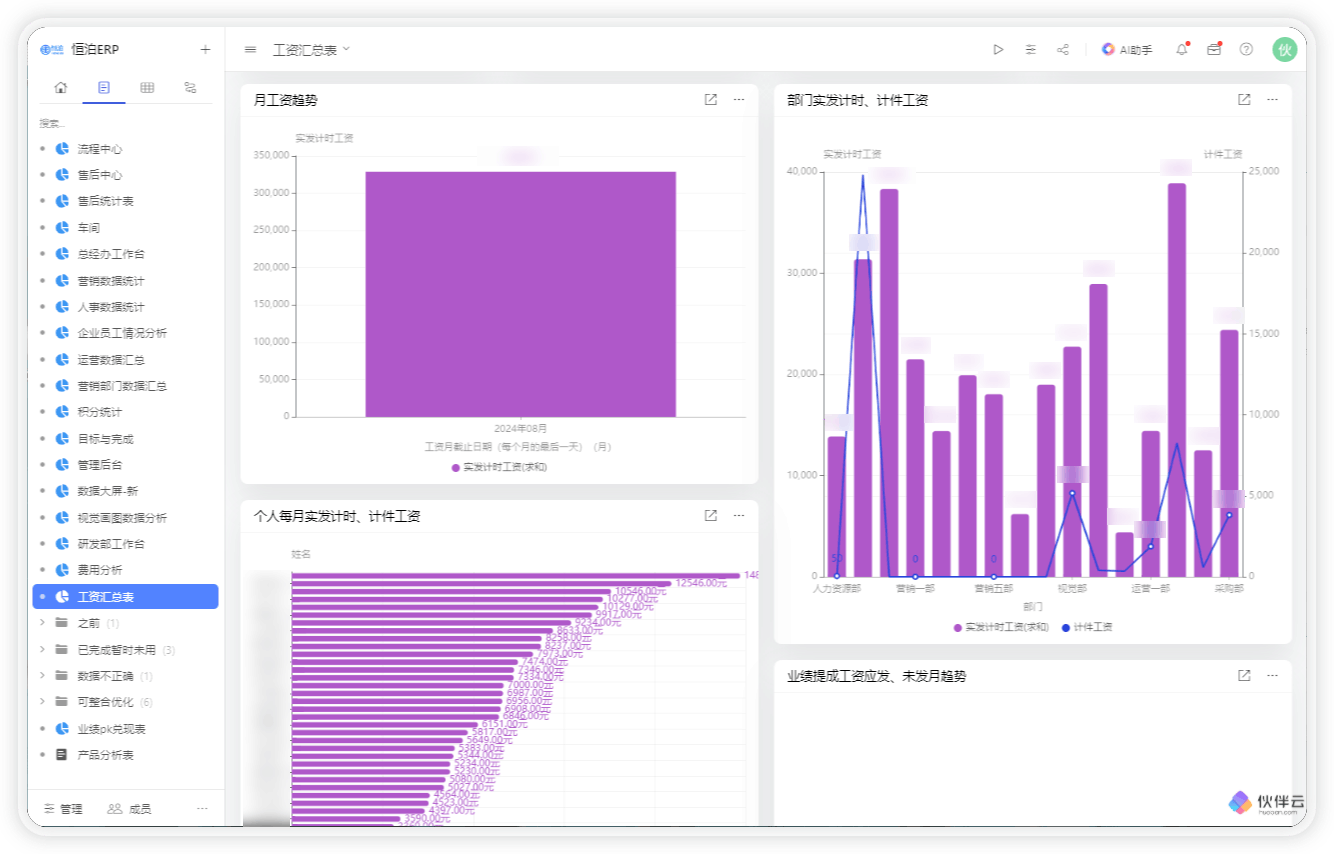
Task: Select 车间 in the sidebar
Action: [x=88, y=228]
